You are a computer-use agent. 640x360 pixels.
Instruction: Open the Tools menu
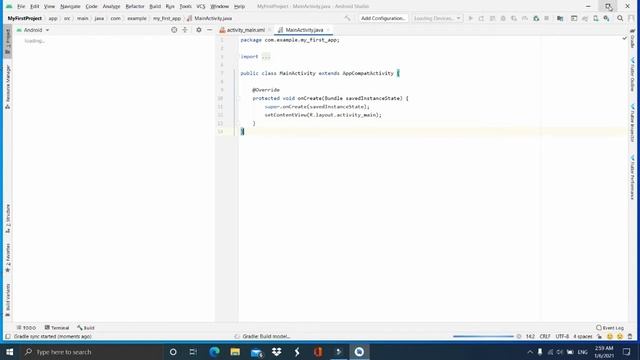(x=185, y=7)
